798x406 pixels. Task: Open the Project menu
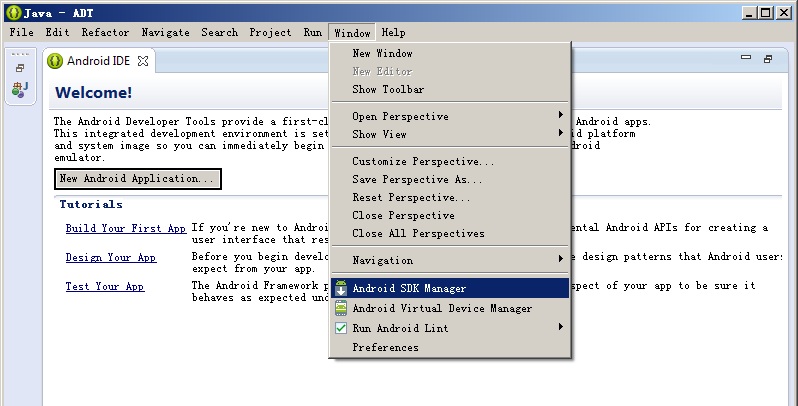[270, 33]
